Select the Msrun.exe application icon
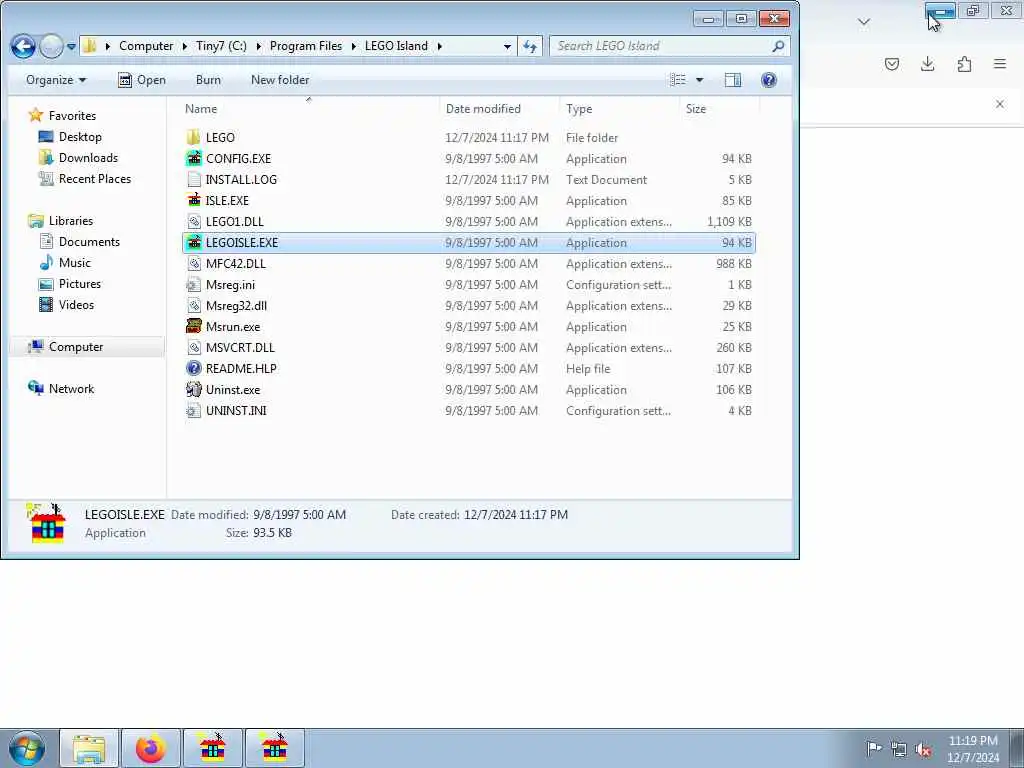The image size is (1024, 768). [x=193, y=327]
